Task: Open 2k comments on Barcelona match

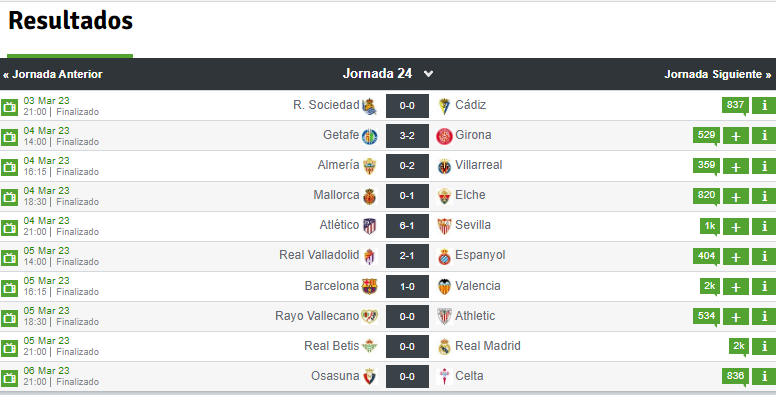Action: (x=710, y=287)
